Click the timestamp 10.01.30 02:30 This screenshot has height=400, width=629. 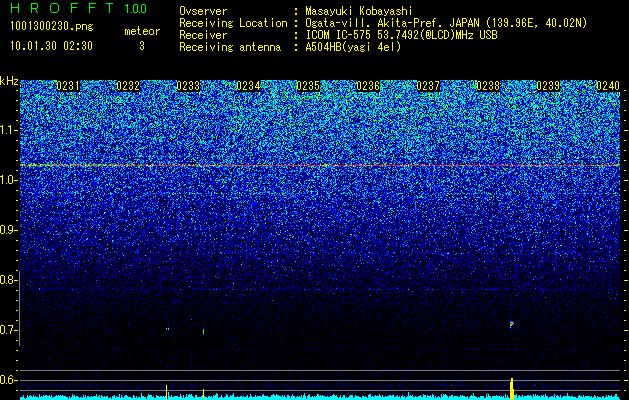51,46
